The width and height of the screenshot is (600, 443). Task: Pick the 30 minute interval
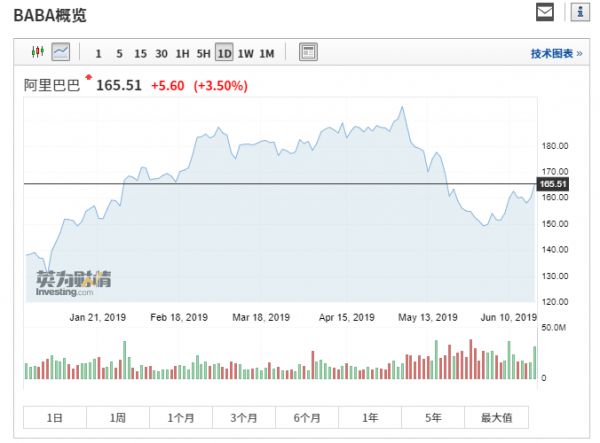point(161,53)
